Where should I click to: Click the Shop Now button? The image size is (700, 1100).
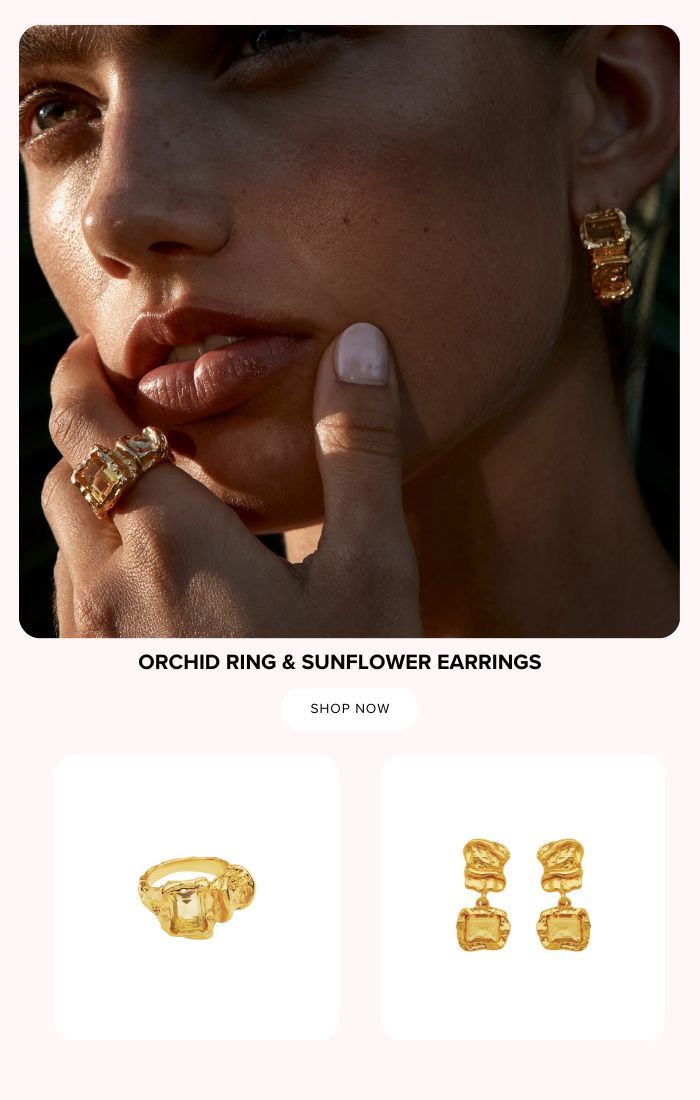tap(350, 709)
